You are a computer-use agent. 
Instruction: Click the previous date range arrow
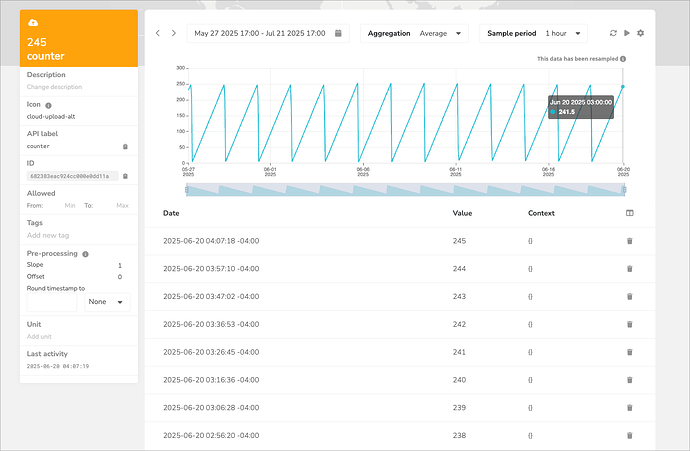pyautogui.click(x=158, y=33)
